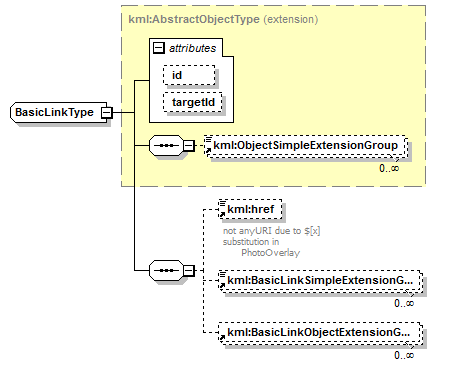
Task: Click the 0..∞ cardinality under kml:ObjectSimpleExtensionGroup
Action: pos(389,168)
